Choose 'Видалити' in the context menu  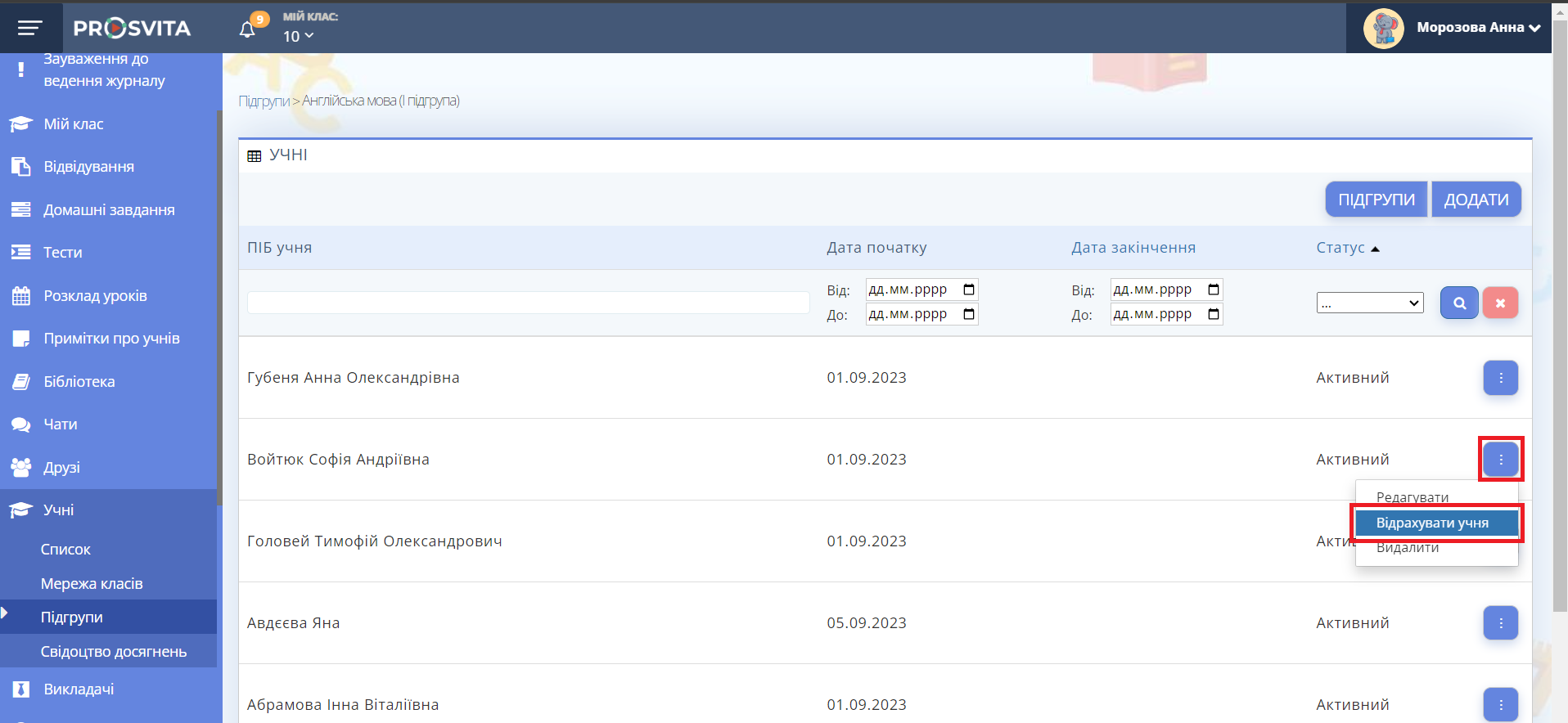point(1407,549)
